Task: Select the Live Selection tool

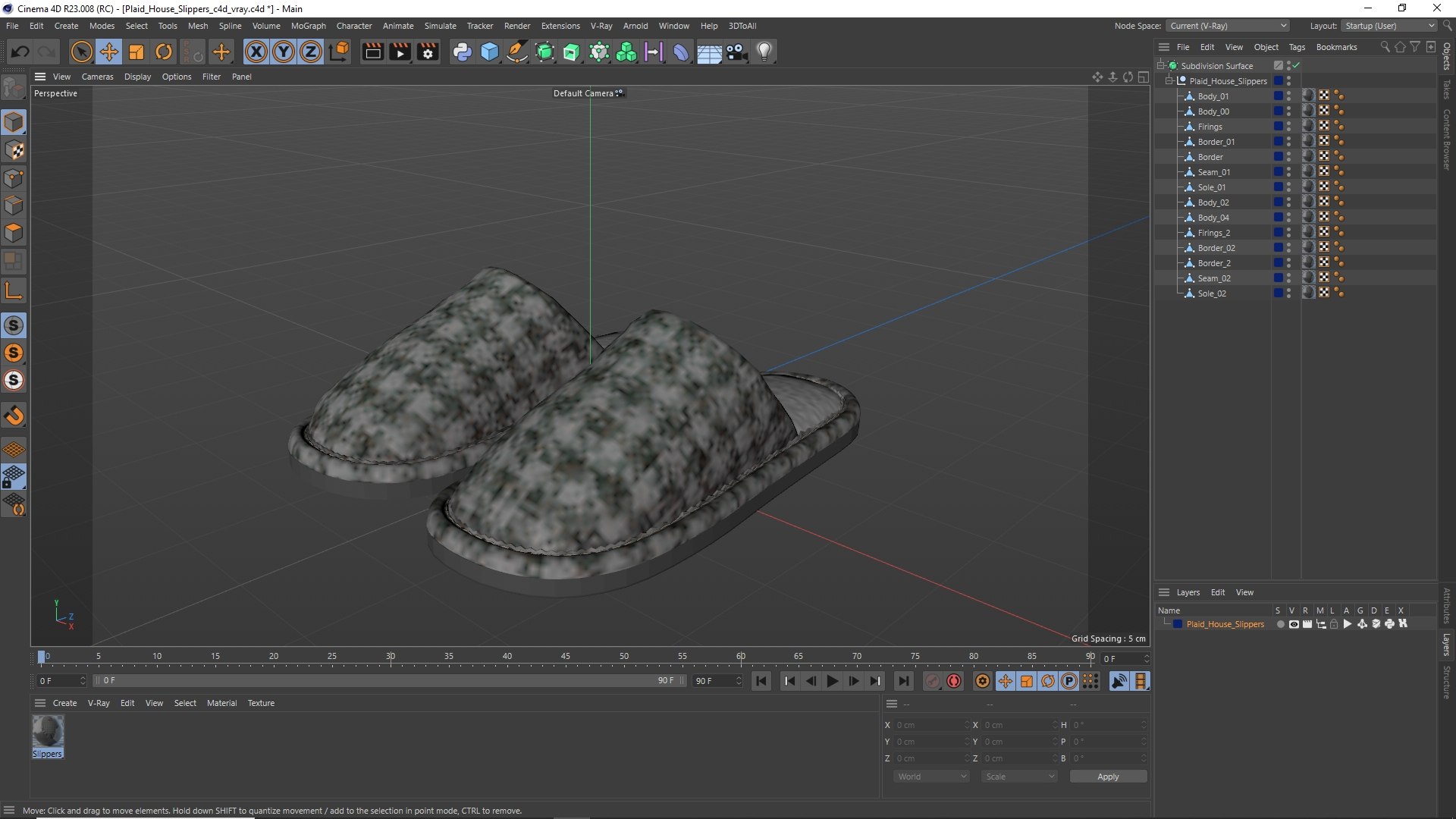Action: 81,52
